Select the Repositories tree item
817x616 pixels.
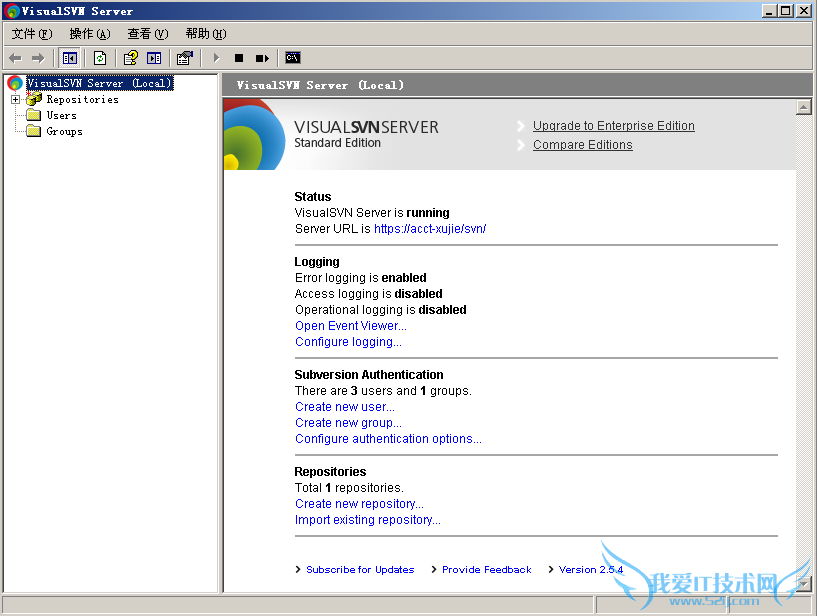pos(82,99)
